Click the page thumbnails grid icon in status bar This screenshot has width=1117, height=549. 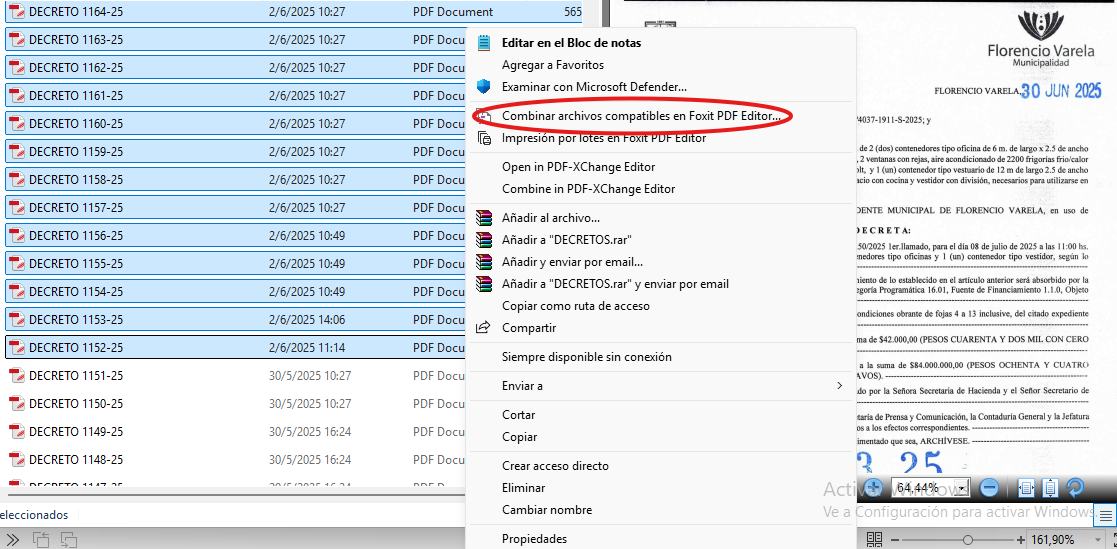coord(875,540)
